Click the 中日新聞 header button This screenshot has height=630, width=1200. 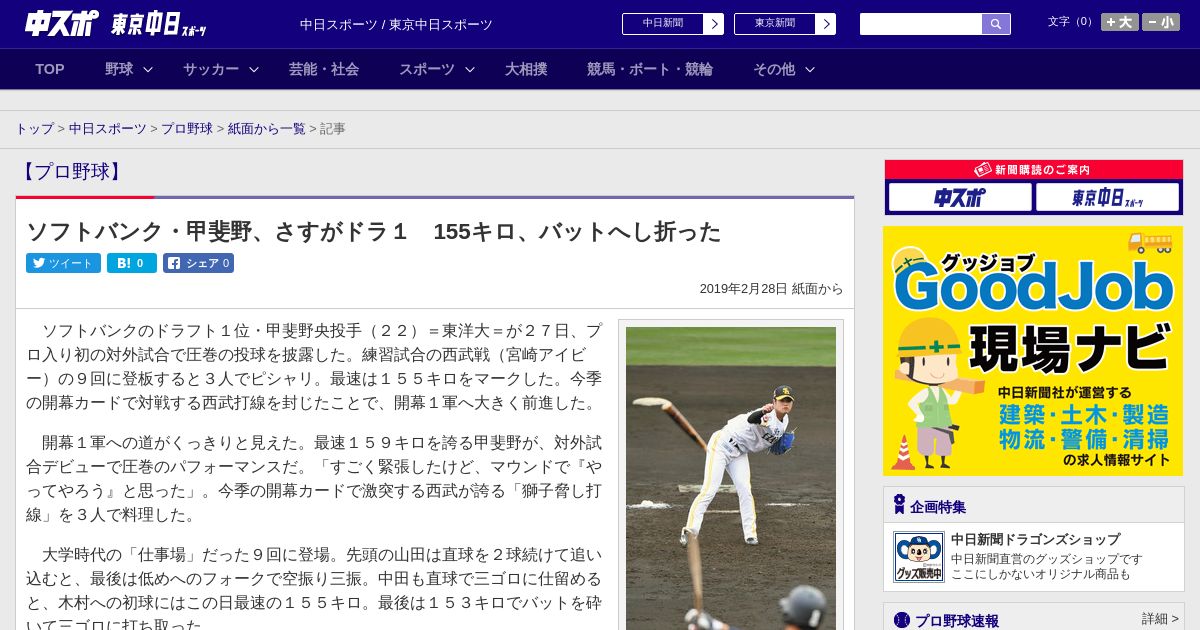point(663,24)
